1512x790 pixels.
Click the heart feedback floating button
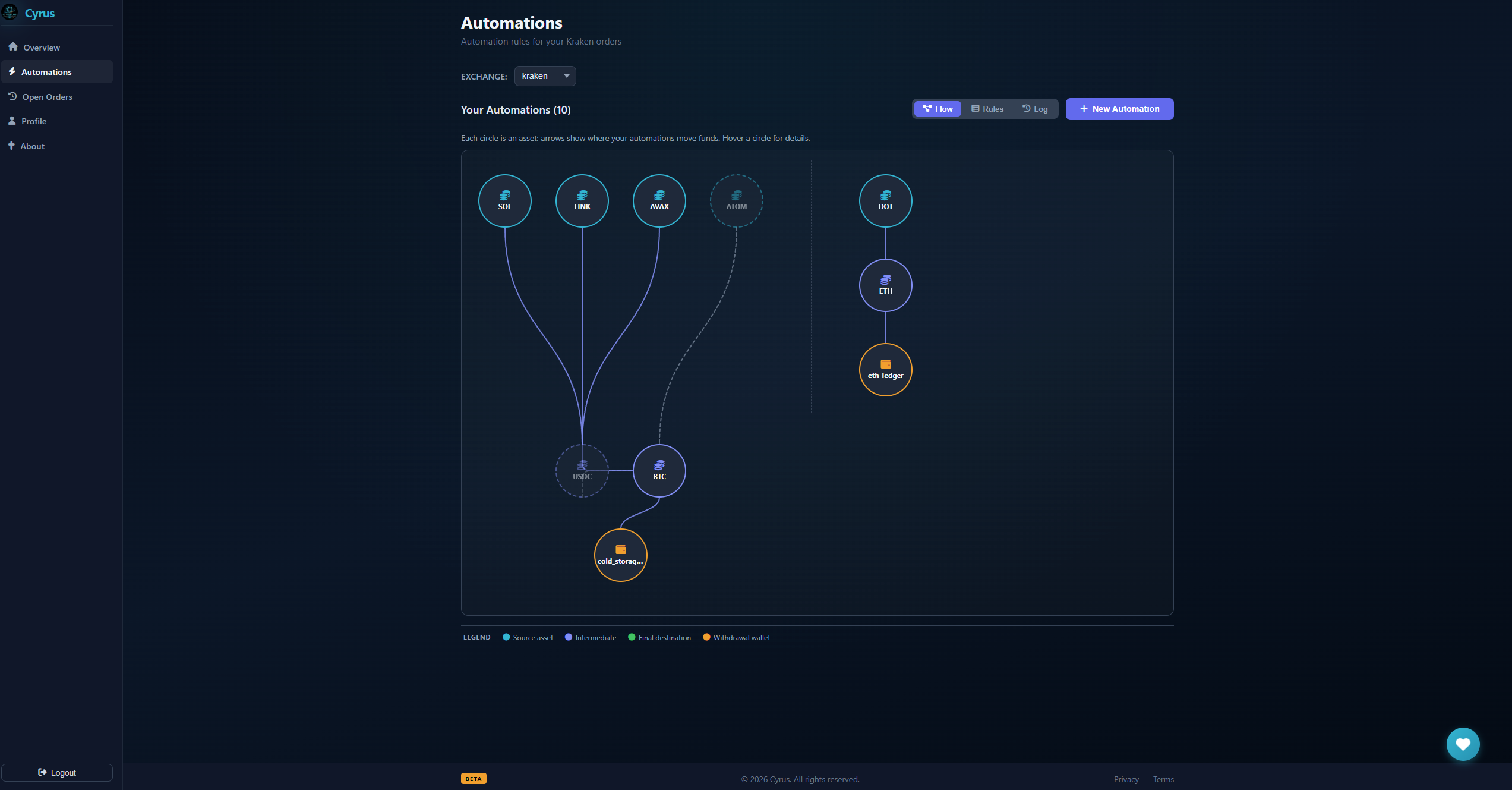(1463, 744)
